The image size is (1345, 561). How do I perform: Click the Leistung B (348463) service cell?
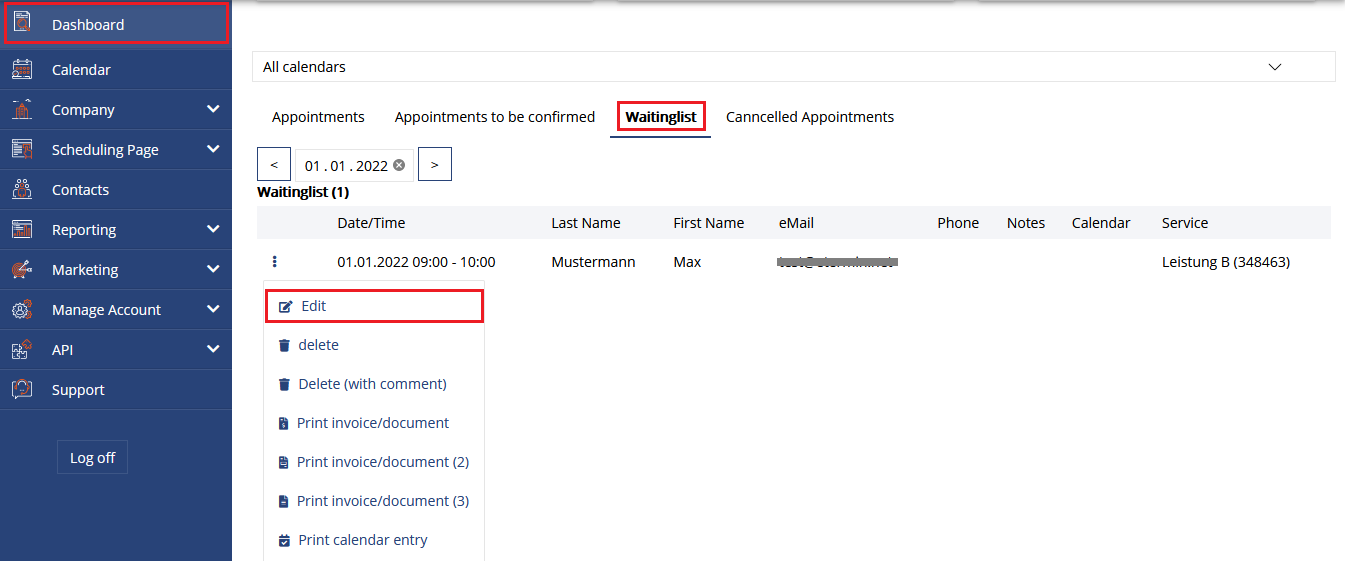coord(1226,262)
